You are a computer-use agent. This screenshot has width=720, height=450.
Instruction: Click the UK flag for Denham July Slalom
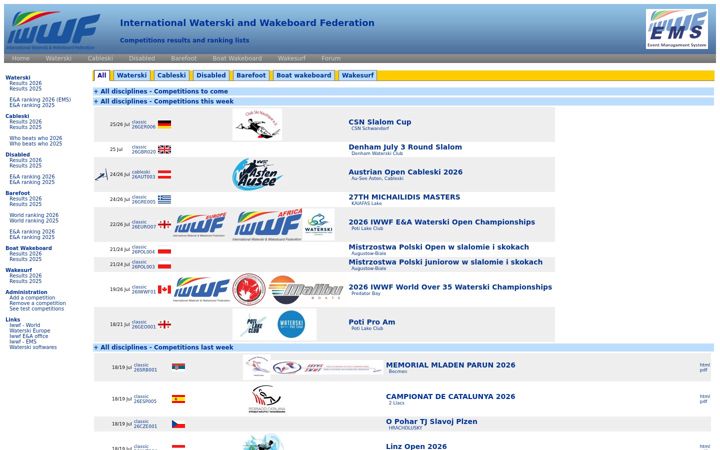(x=164, y=149)
